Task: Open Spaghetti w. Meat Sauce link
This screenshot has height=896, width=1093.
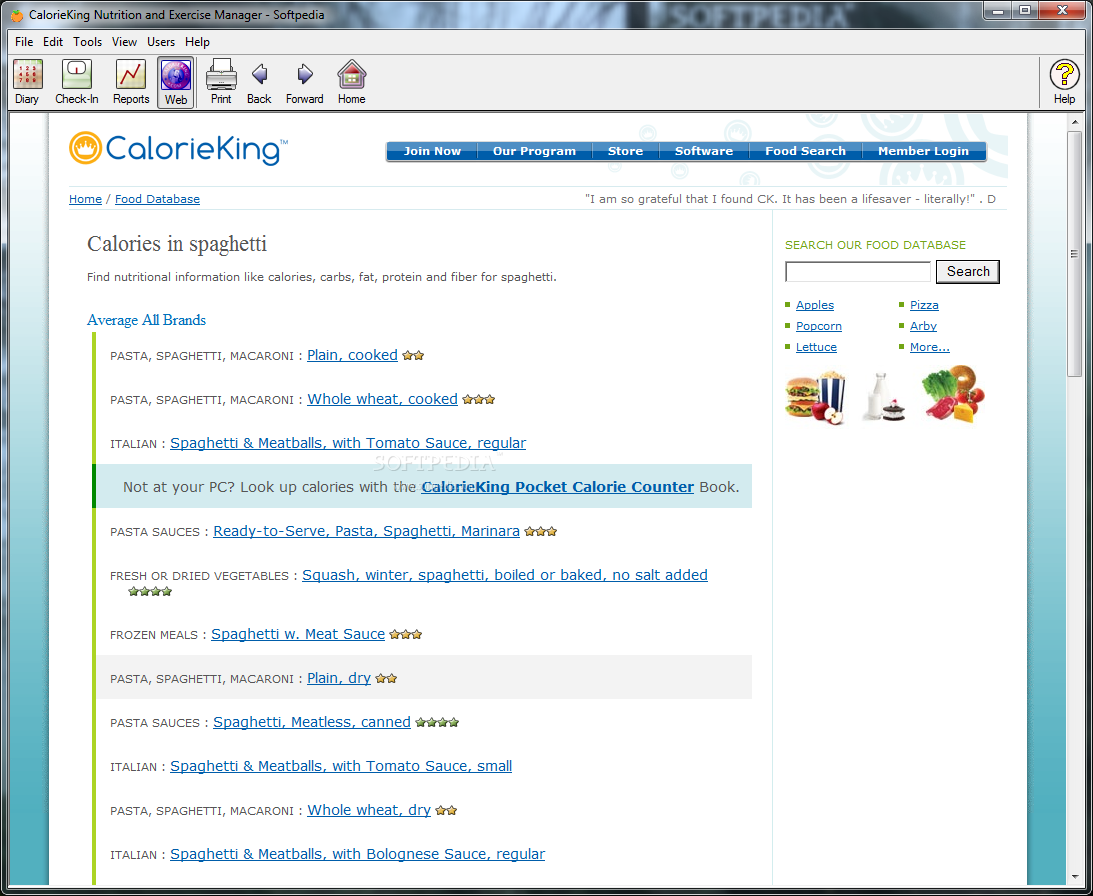Action: (298, 635)
